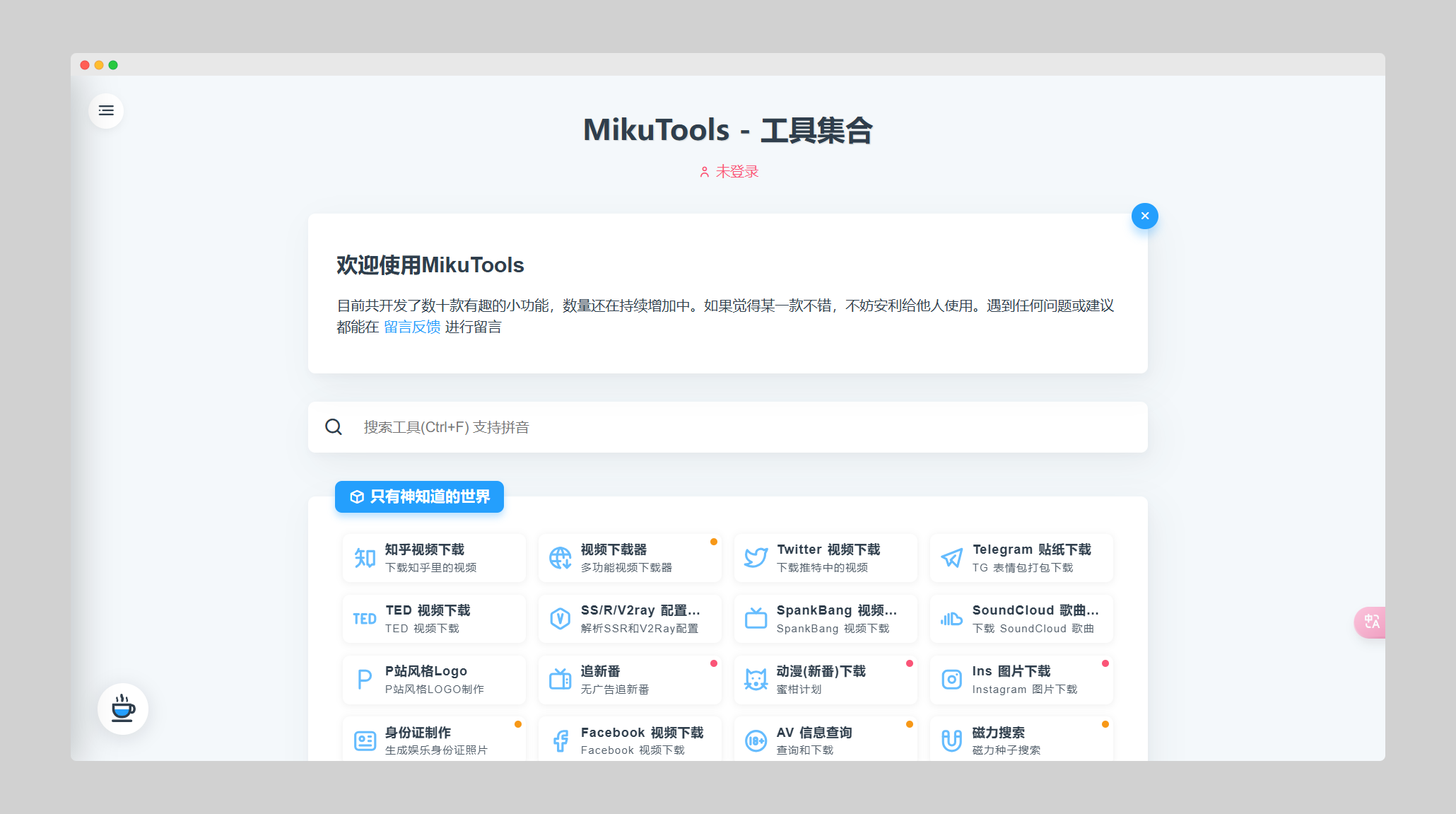
Task: Click the Facebook f icon
Action: 560,740
